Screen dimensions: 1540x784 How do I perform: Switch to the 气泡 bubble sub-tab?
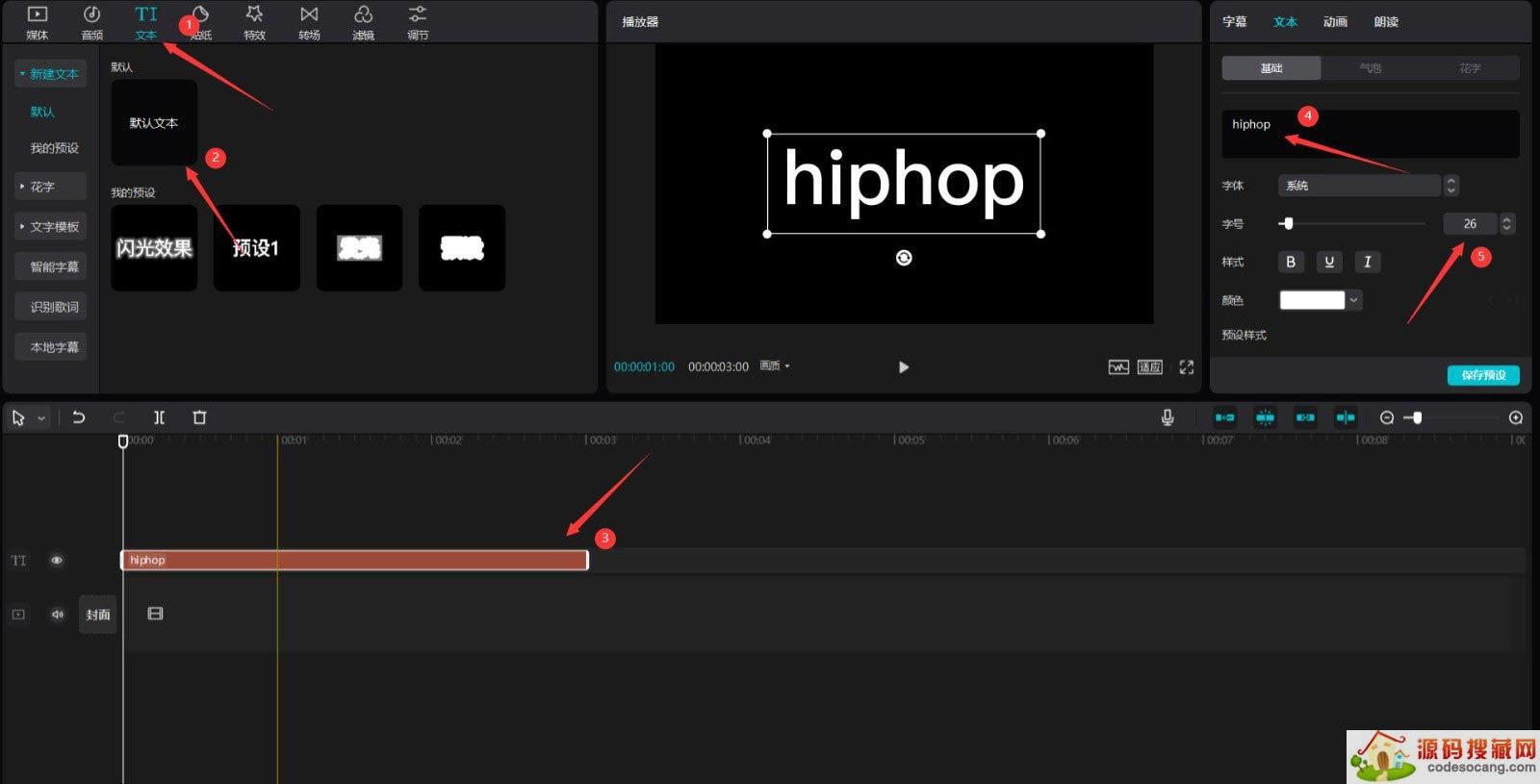1370,68
